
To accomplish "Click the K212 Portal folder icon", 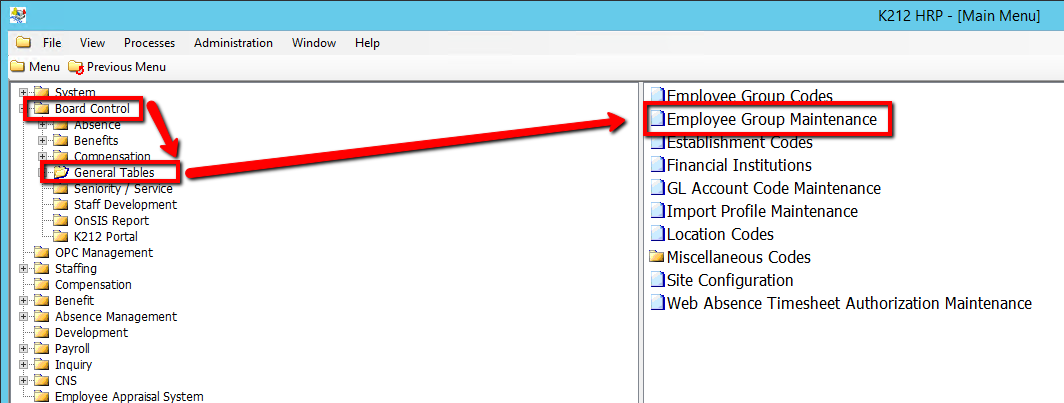I will [x=60, y=237].
